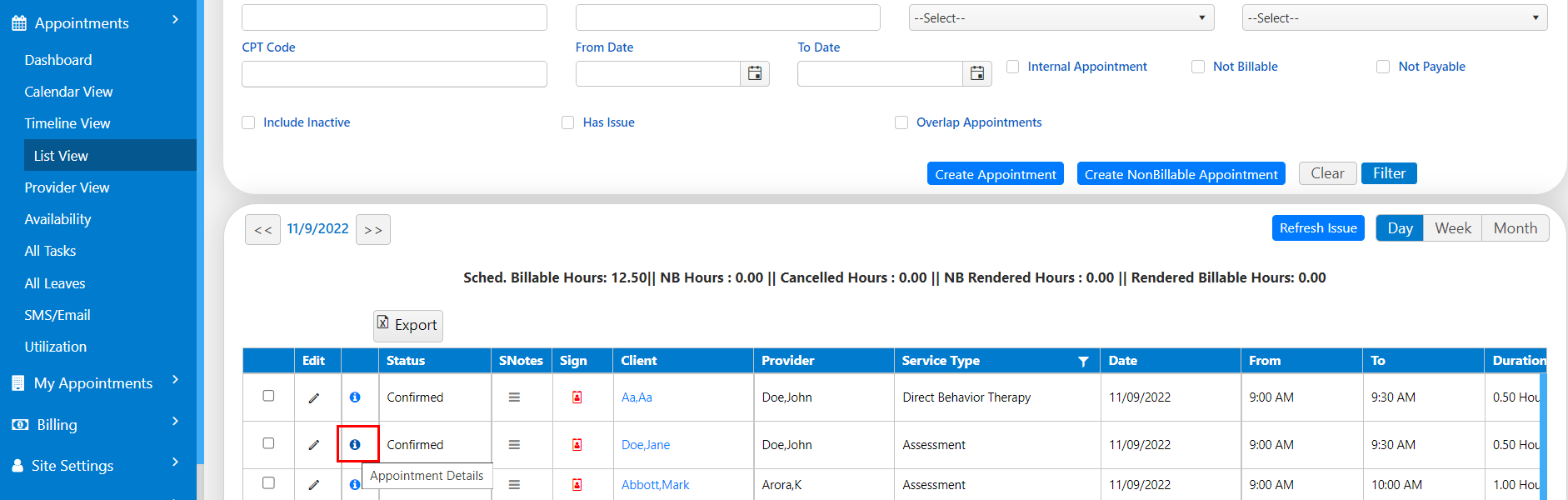The height and width of the screenshot is (500, 1568).
Task: Open the rightmost --Select-- dropdown
Action: coord(1395,17)
